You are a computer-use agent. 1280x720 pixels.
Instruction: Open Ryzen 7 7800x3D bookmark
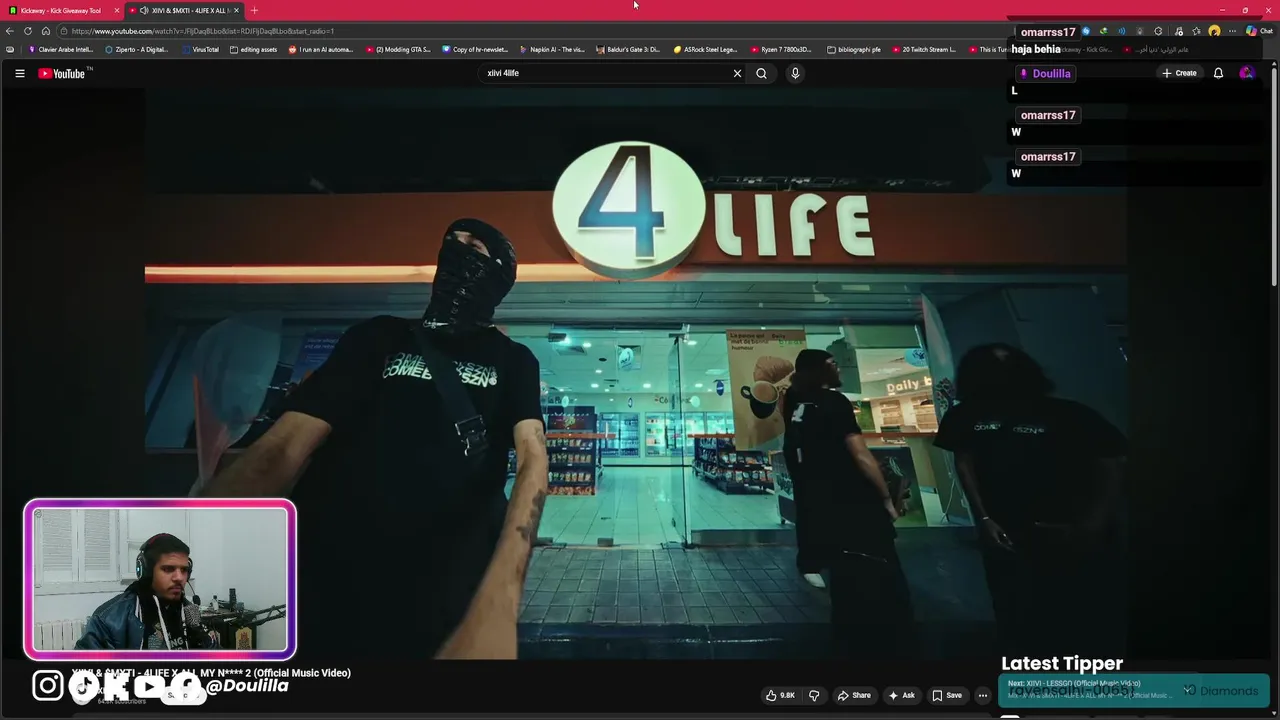tap(783, 49)
